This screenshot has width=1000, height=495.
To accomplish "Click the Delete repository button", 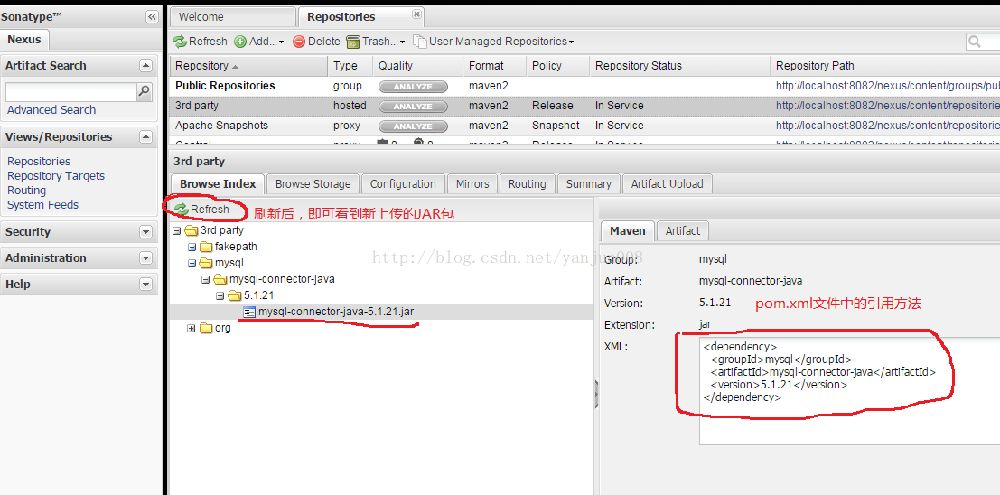I will 316,41.
